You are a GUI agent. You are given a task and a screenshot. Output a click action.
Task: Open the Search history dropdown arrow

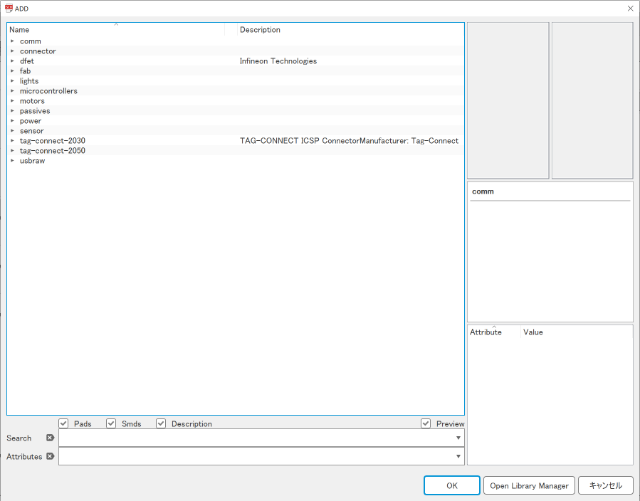point(458,438)
